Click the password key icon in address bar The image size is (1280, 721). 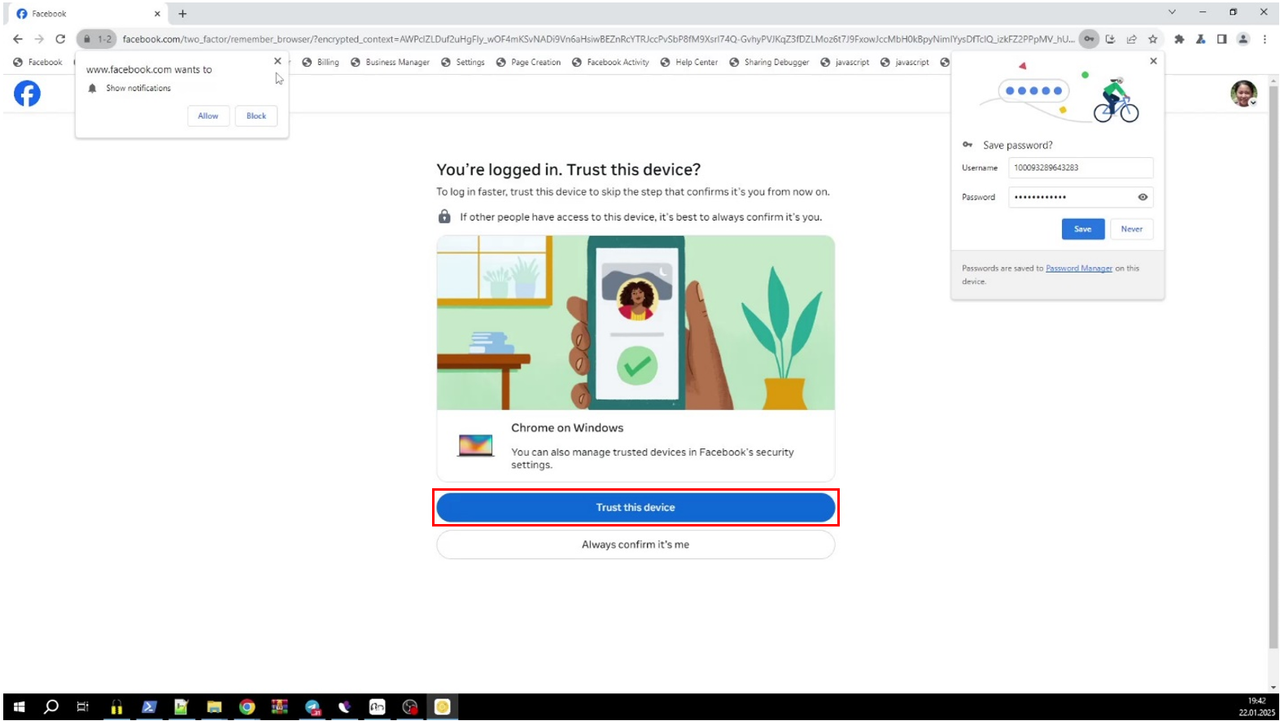click(x=1089, y=39)
